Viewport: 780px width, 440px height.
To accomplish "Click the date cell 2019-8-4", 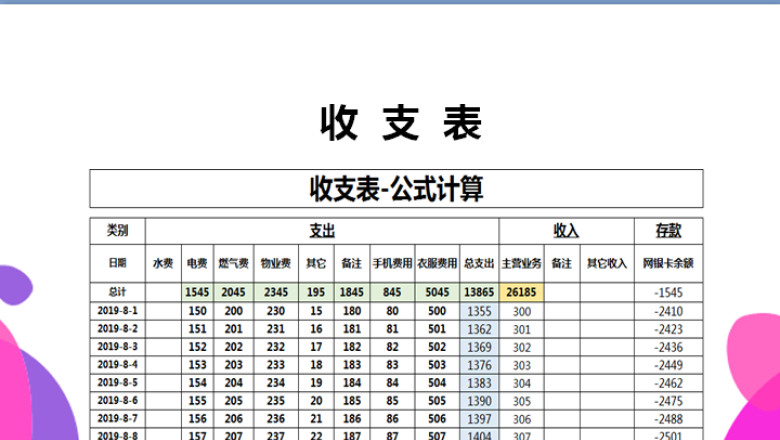I will tap(117, 364).
